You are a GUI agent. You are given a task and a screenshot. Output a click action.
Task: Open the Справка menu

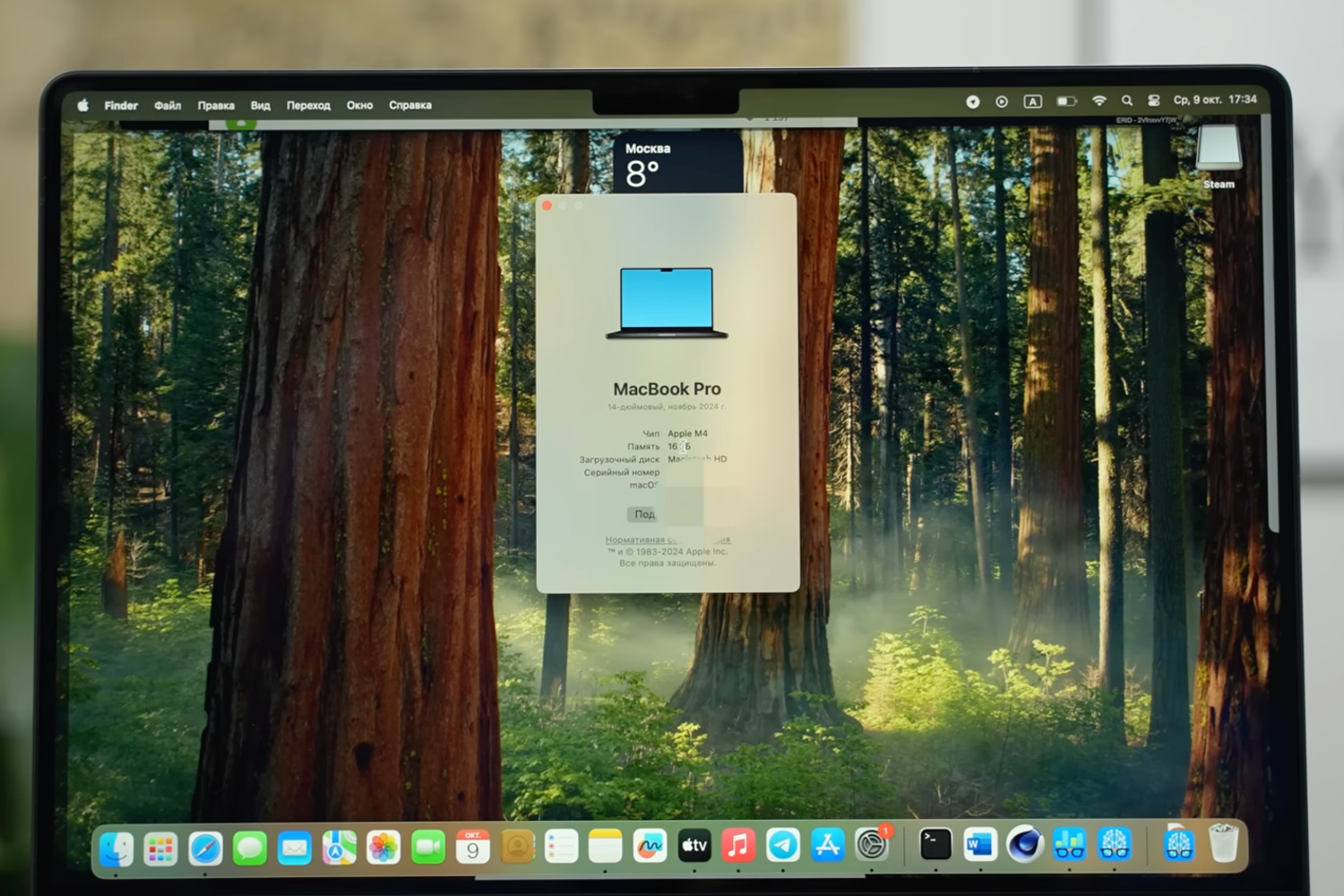[x=410, y=105]
